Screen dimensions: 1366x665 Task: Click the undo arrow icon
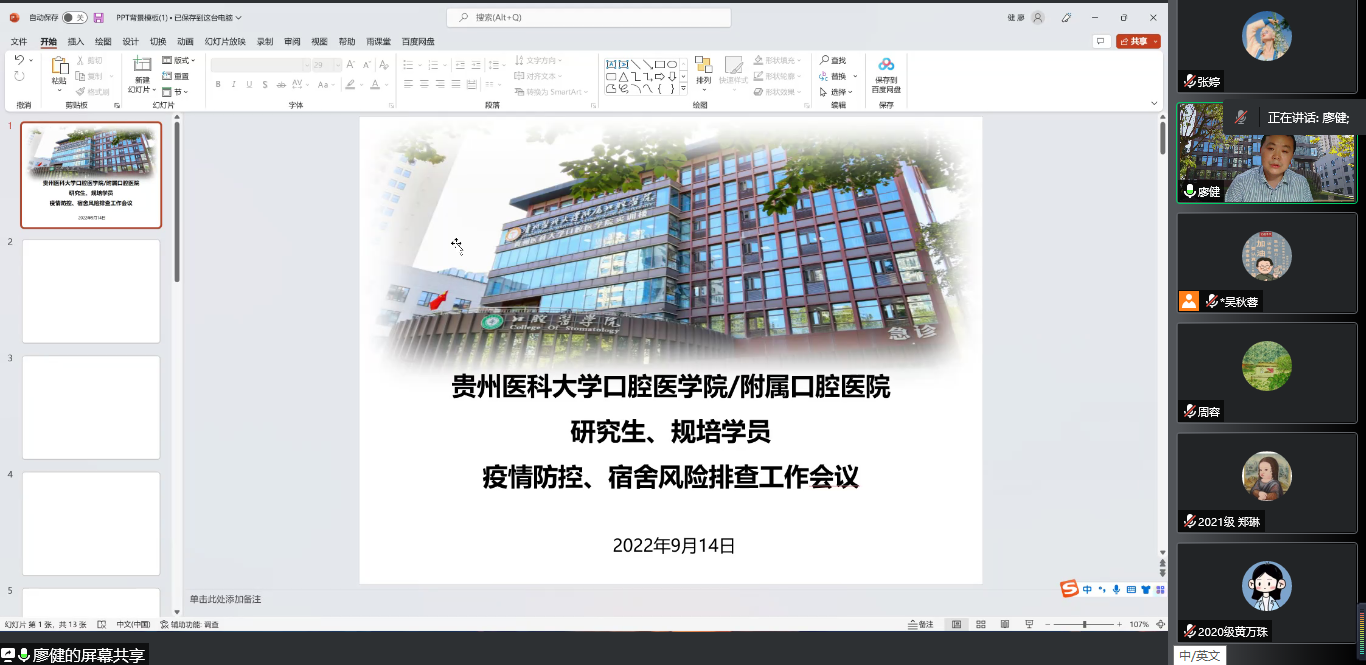point(19,61)
